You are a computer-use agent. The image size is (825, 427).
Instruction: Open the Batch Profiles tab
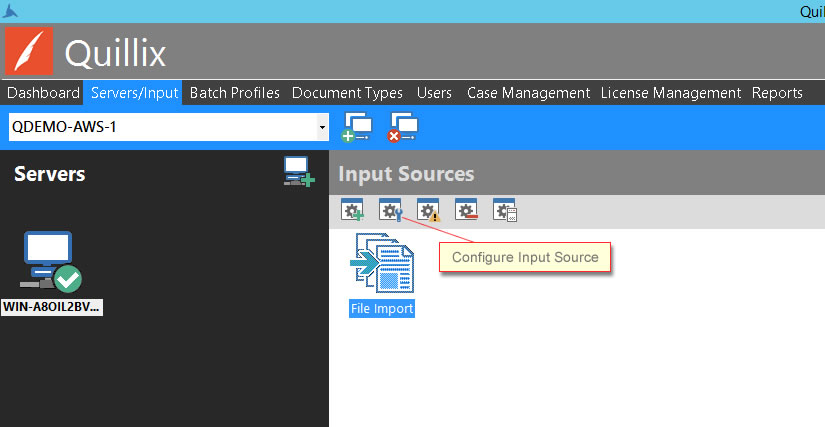(235, 93)
